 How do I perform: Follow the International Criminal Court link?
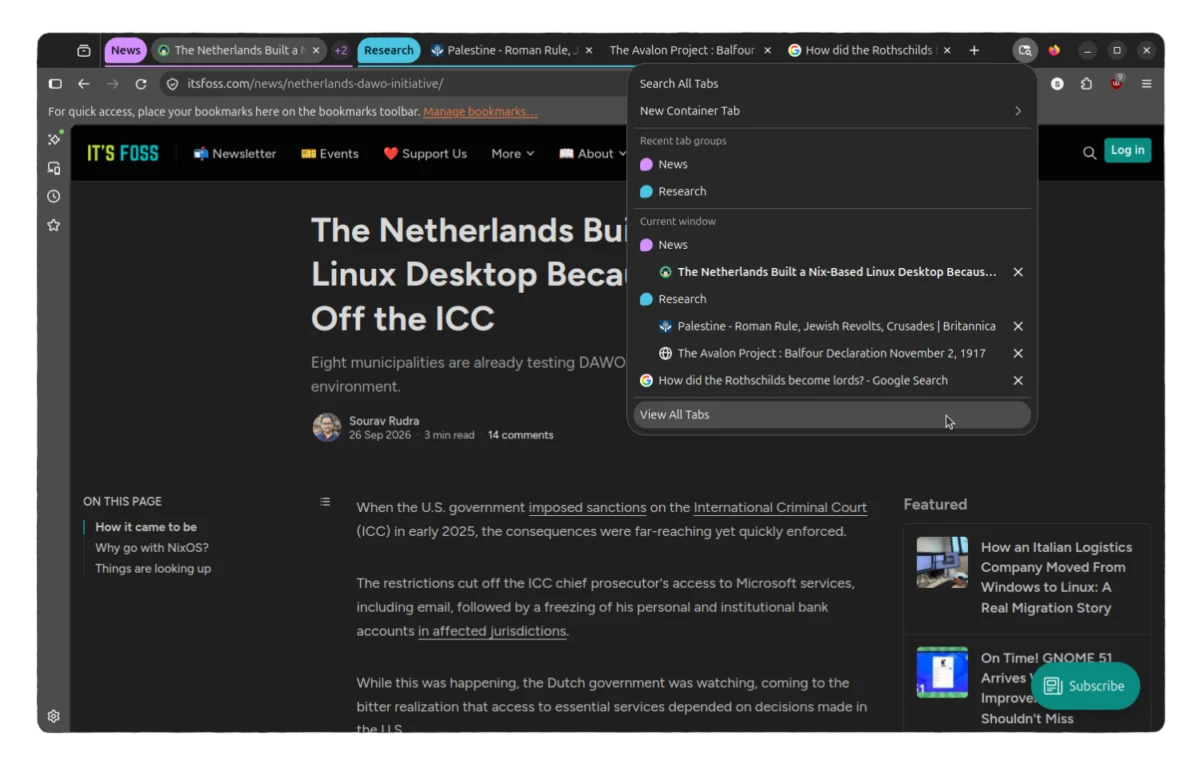[780, 508]
